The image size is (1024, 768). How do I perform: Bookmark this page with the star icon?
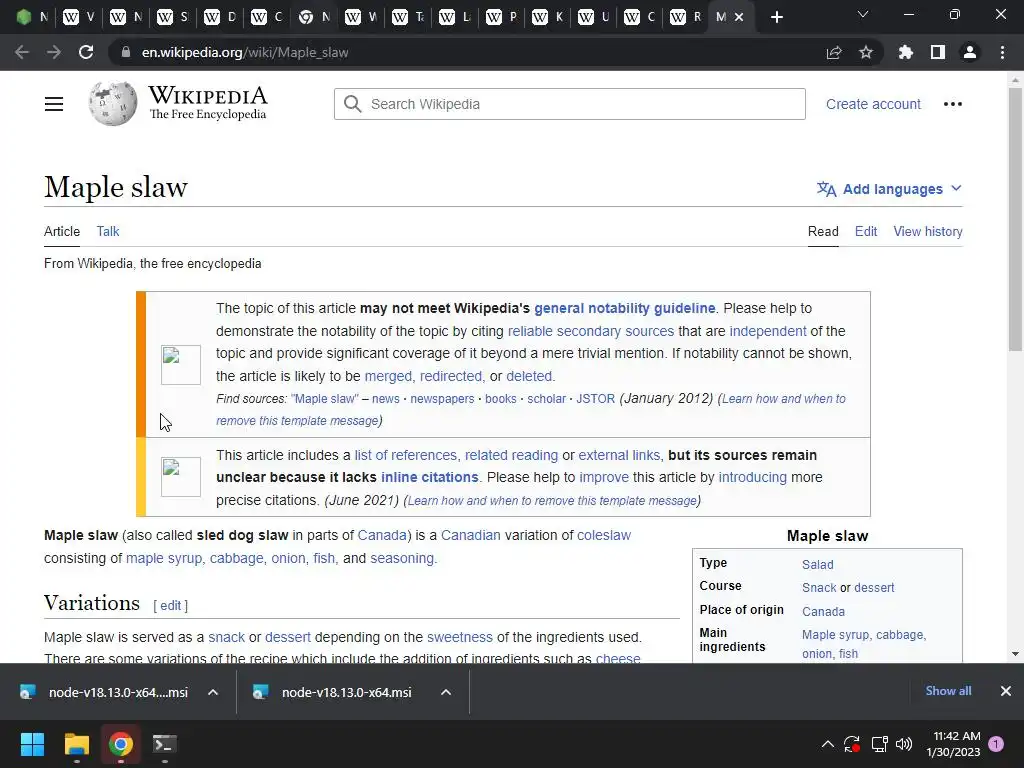pyautogui.click(x=866, y=52)
